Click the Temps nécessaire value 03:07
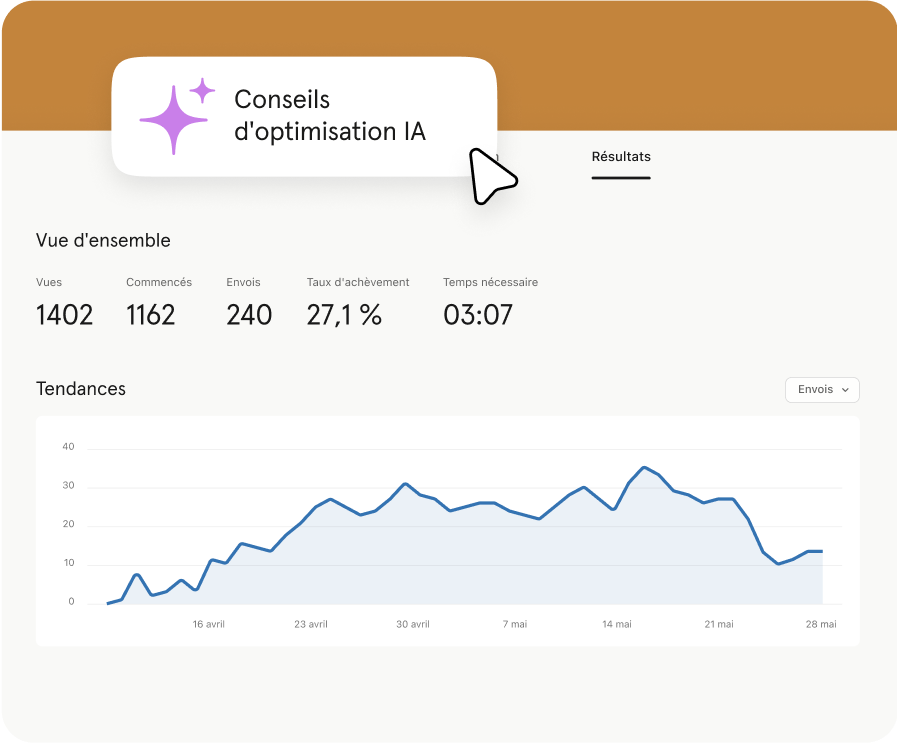 478,315
